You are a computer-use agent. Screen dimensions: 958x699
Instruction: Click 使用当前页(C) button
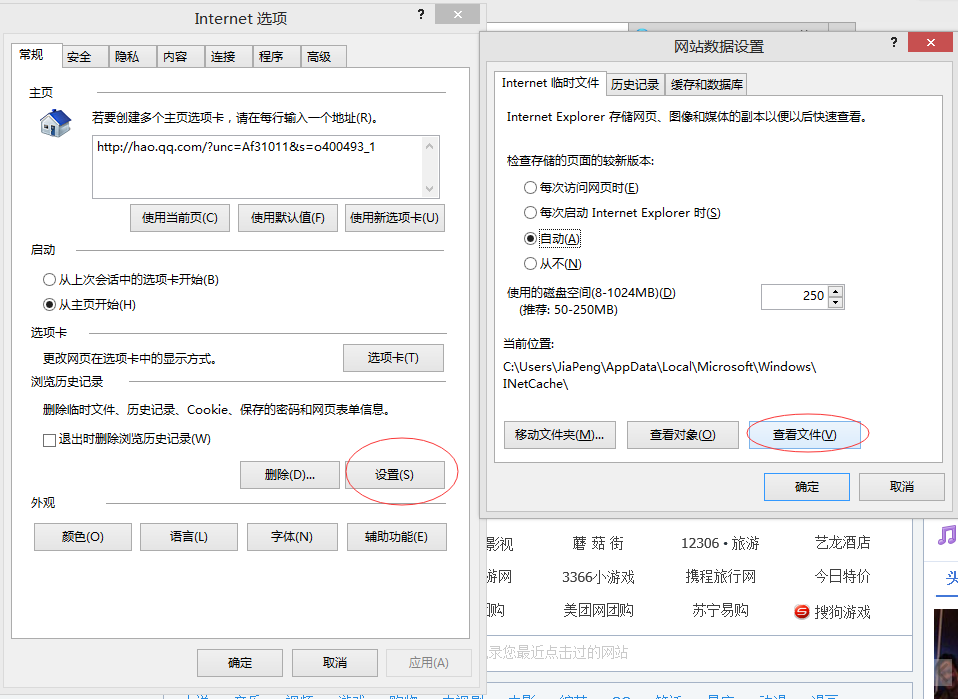[180, 218]
